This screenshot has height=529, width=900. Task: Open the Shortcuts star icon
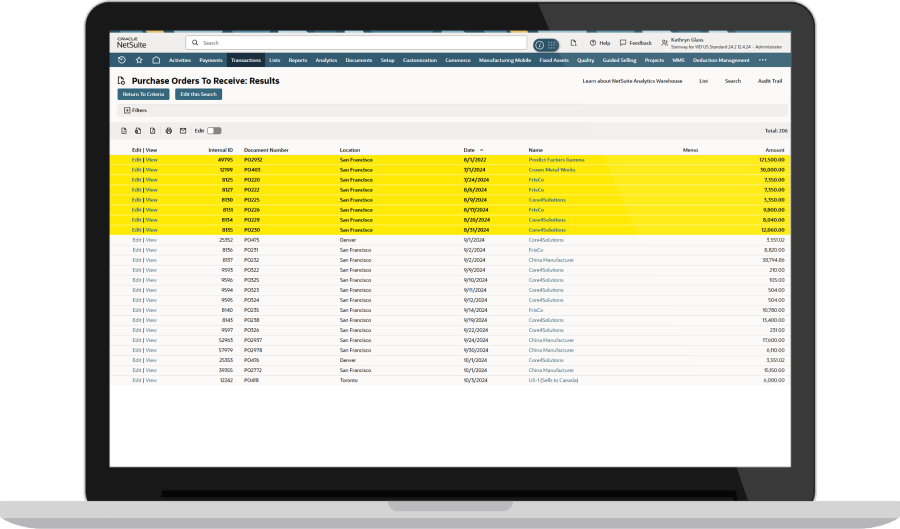[x=139, y=60]
